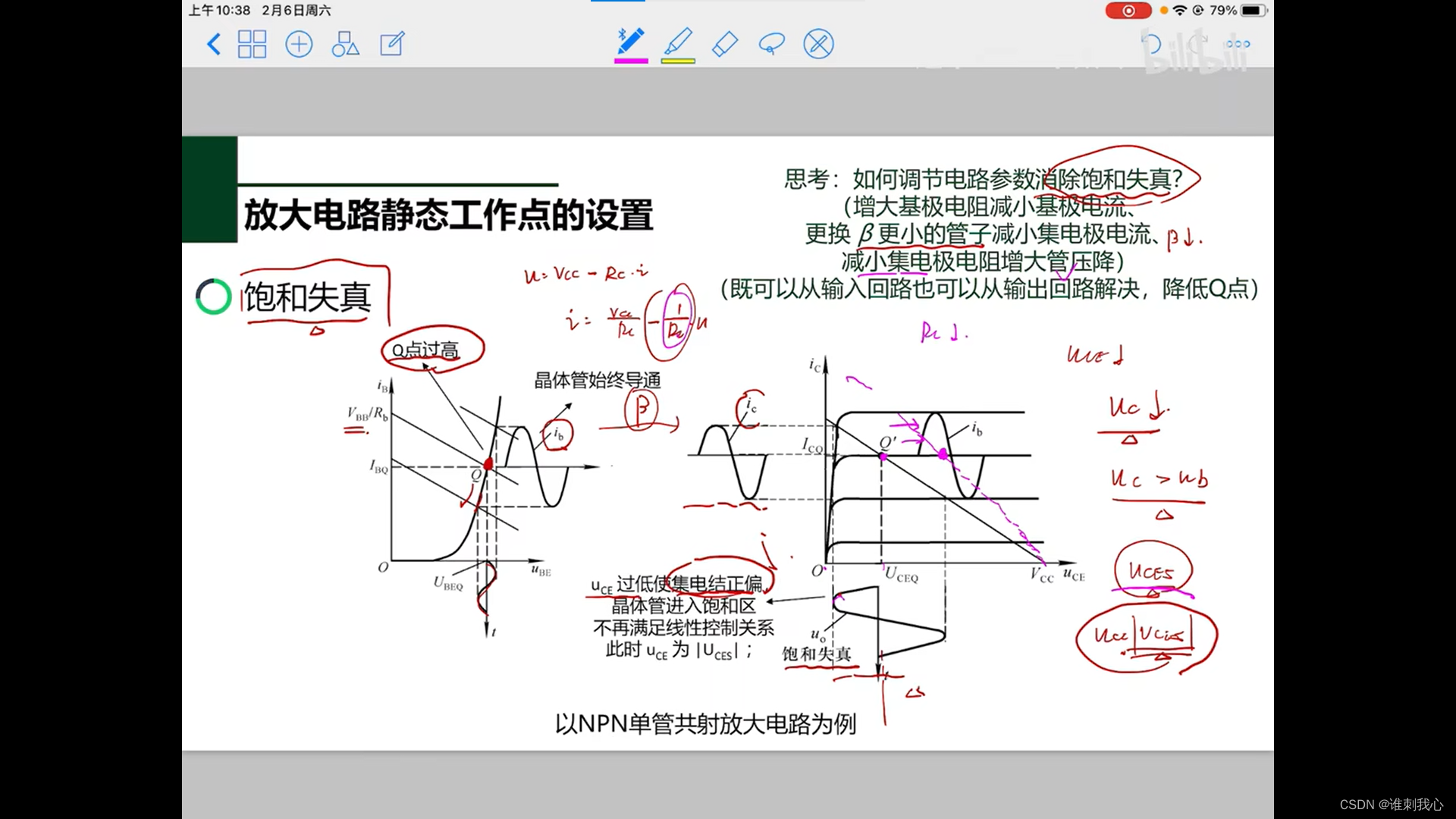This screenshot has height=819, width=1456.
Task: Toggle the pencil-disabled circle icon
Action: point(818,44)
